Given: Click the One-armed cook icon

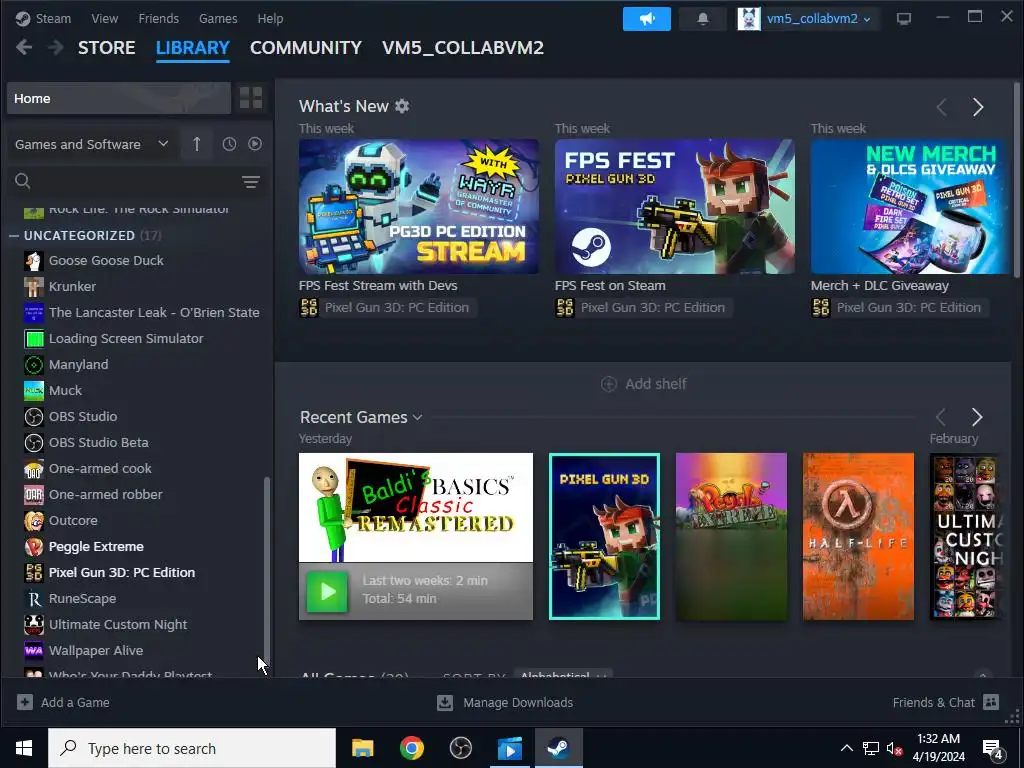Looking at the screenshot, I should point(34,468).
